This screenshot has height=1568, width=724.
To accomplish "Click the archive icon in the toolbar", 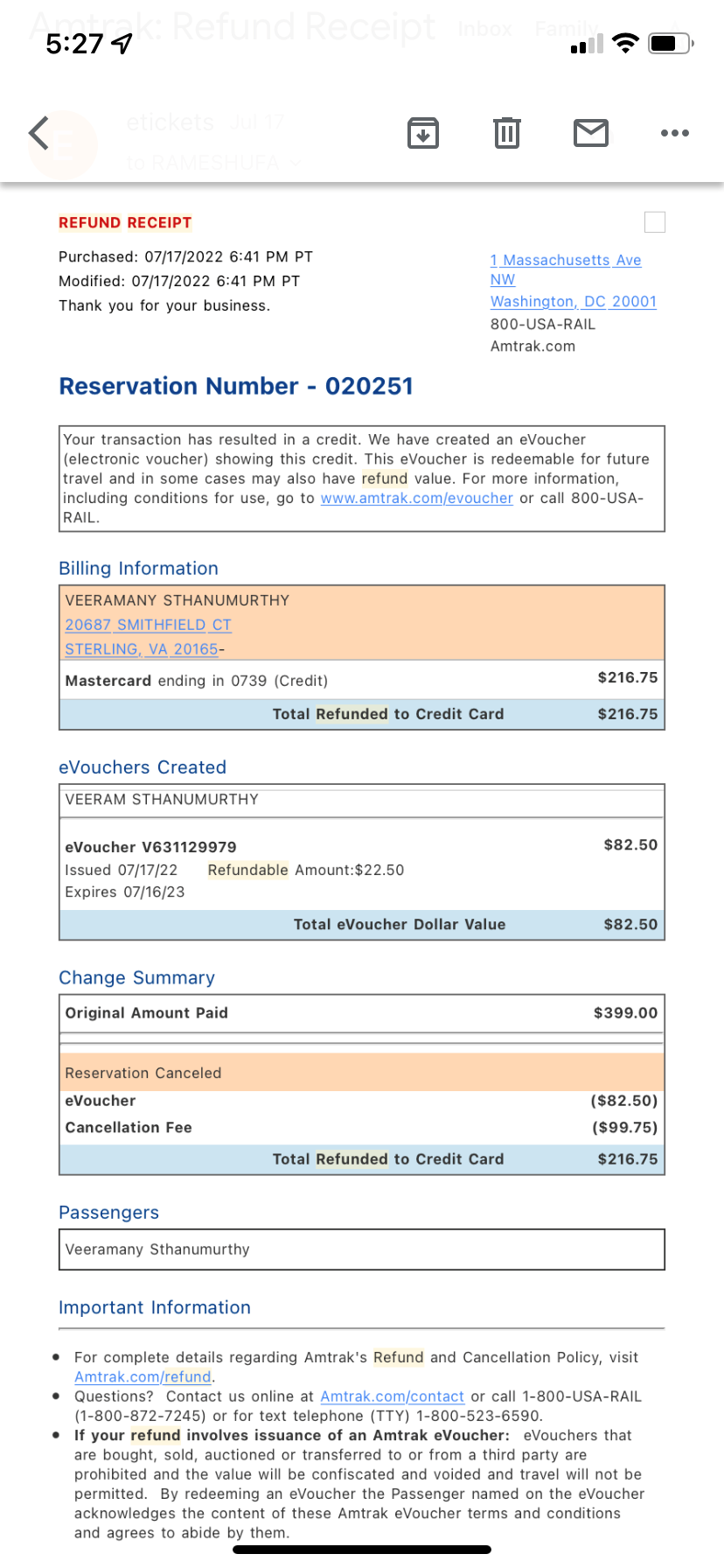I will click(x=423, y=133).
